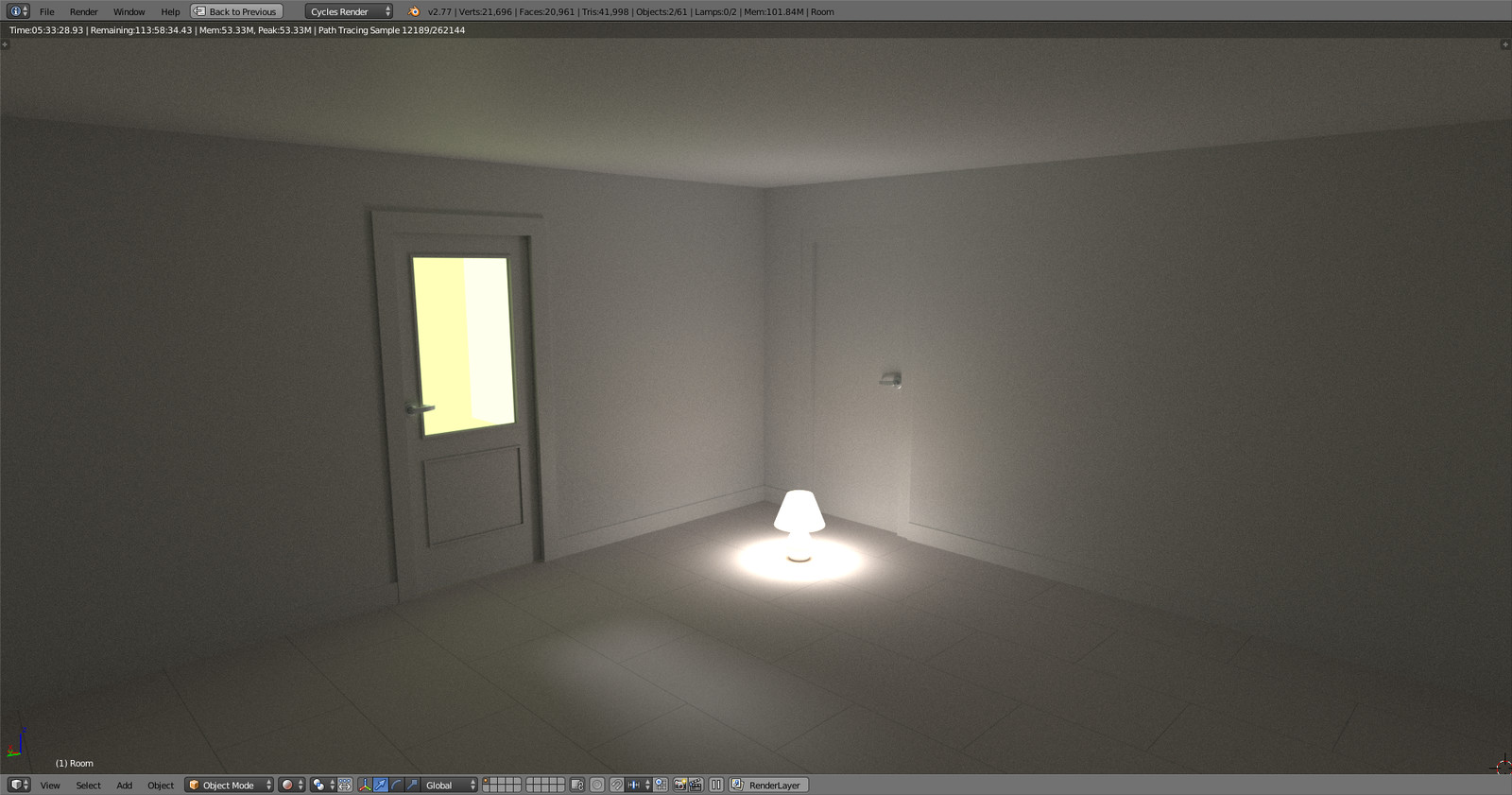Image resolution: width=1512 pixels, height=795 pixels.
Task: Open the Window menu
Action: click(129, 11)
